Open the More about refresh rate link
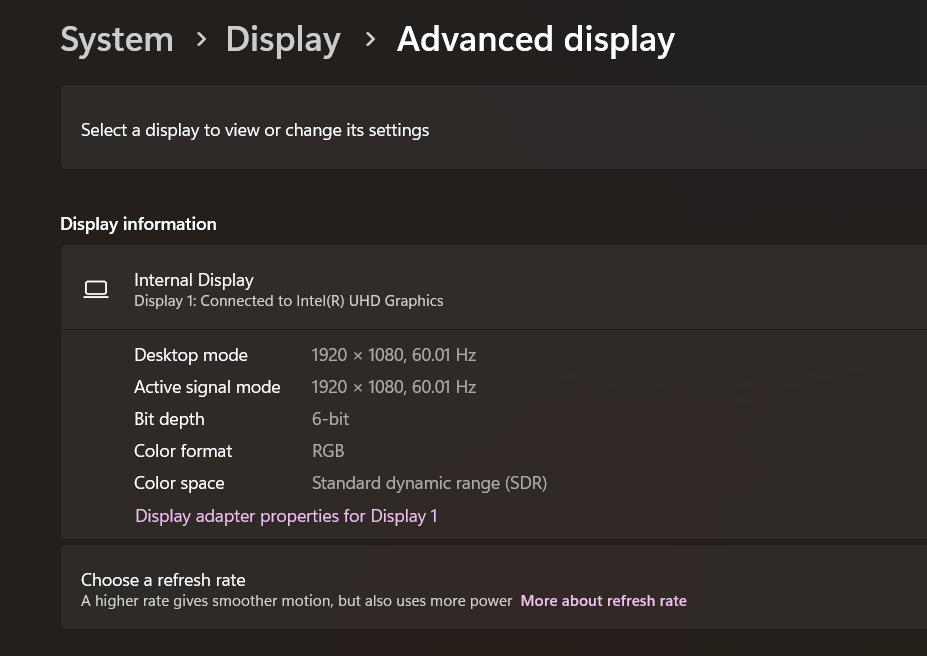The image size is (927, 656). [603, 601]
